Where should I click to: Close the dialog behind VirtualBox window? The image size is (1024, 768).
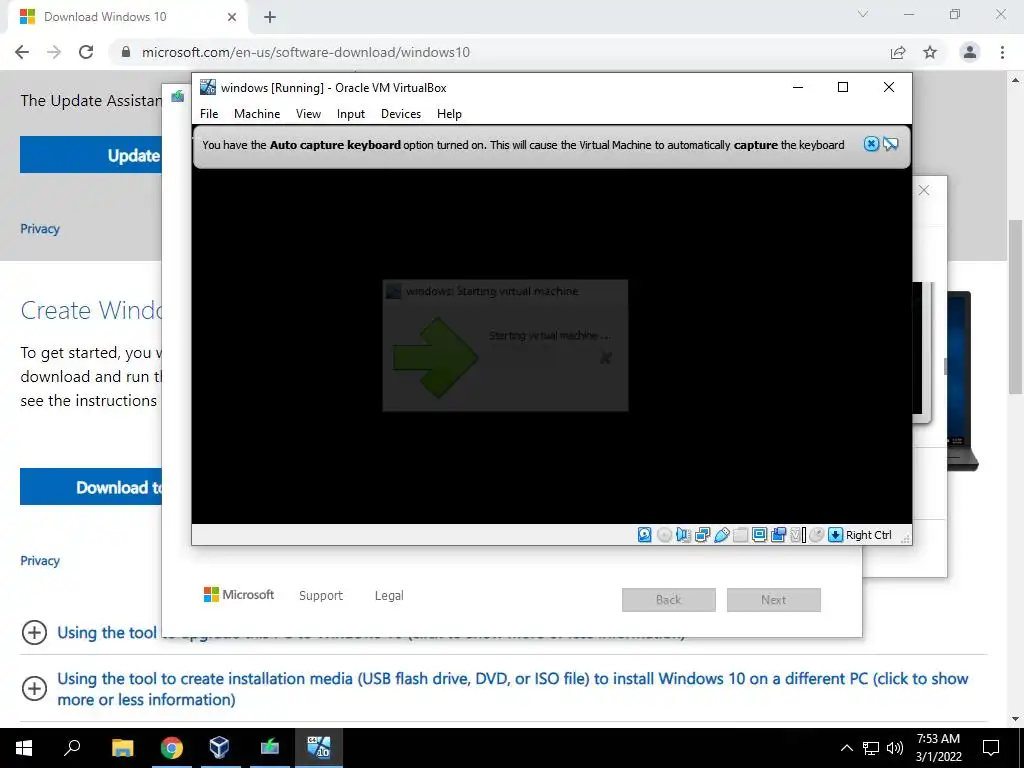click(x=923, y=190)
